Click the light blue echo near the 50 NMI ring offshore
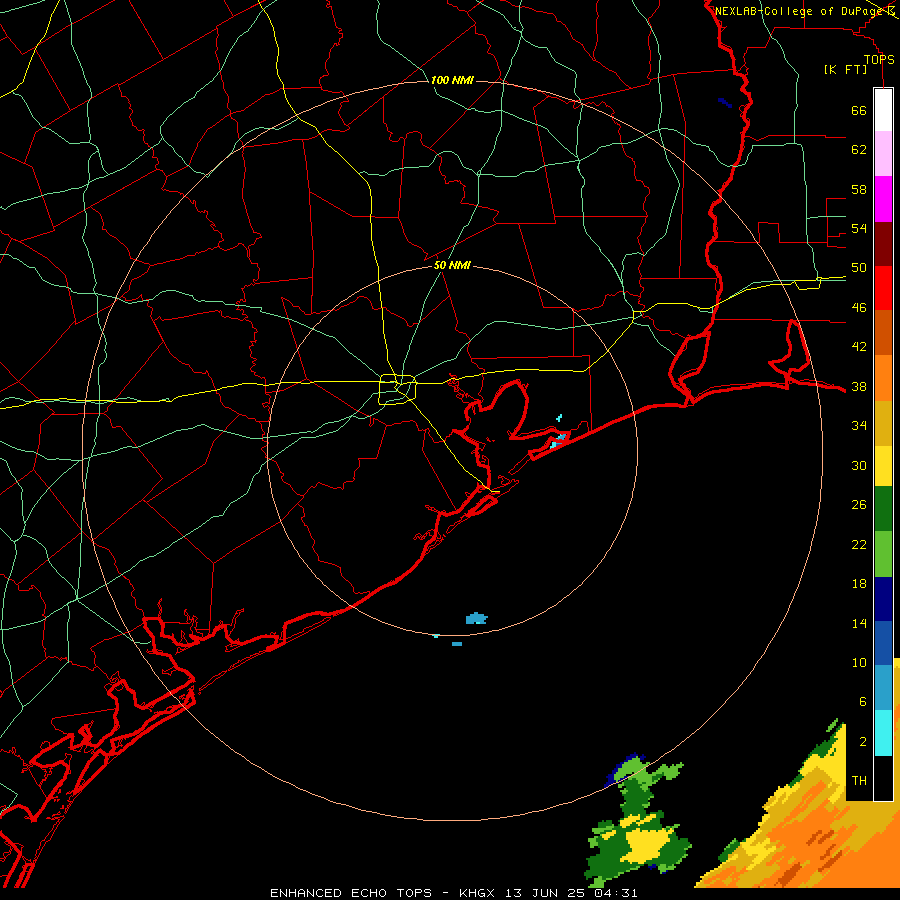Viewport: 900px width, 900px height. [x=476, y=618]
